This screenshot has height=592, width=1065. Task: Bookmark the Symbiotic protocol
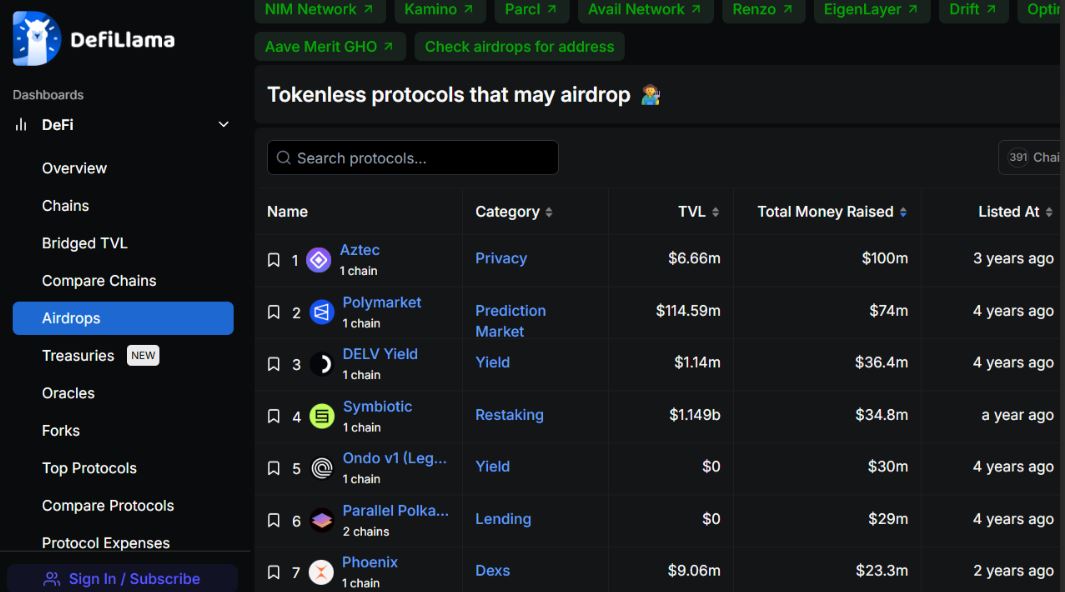(x=274, y=416)
